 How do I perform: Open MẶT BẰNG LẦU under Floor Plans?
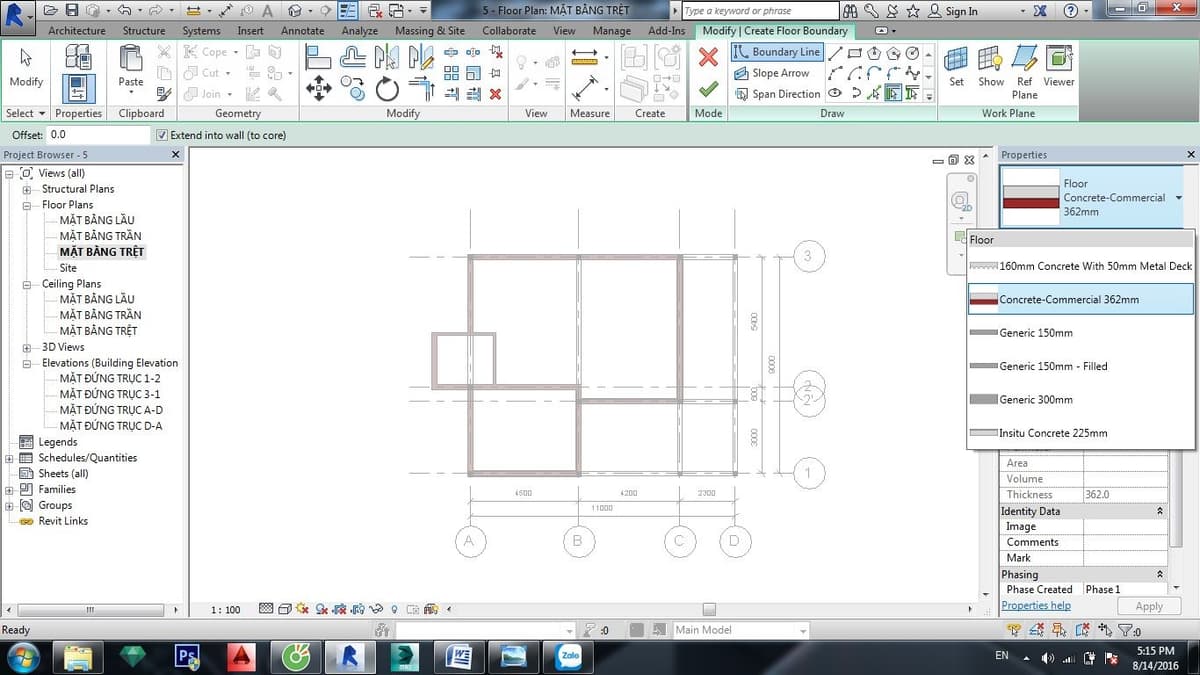coord(97,220)
